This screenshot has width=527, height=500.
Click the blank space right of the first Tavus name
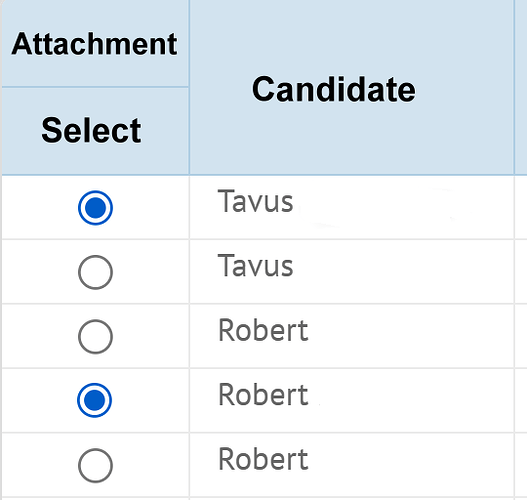(403, 208)
